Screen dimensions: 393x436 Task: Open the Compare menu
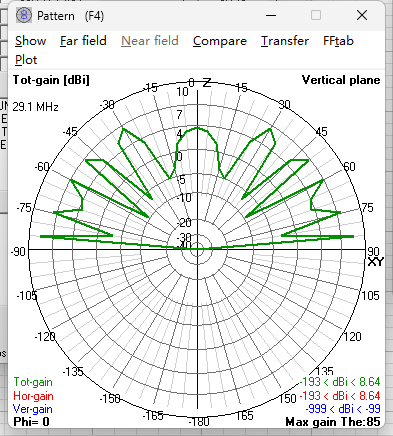point(220,41)
